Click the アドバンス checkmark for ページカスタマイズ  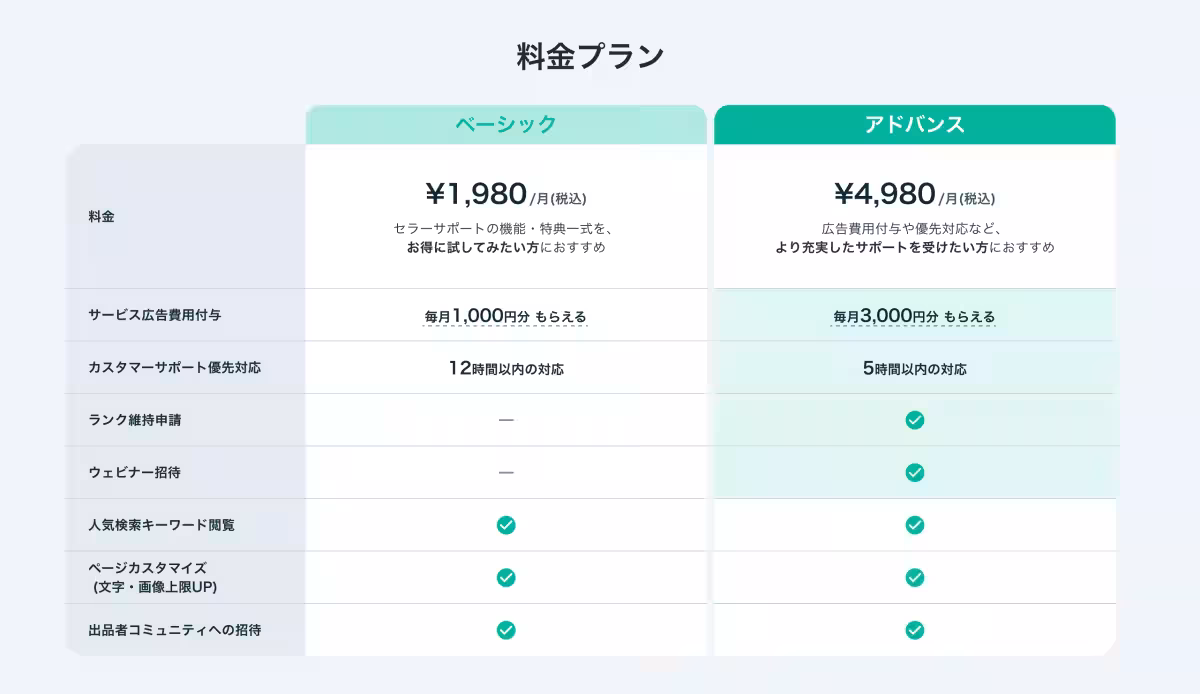(914, 577)
